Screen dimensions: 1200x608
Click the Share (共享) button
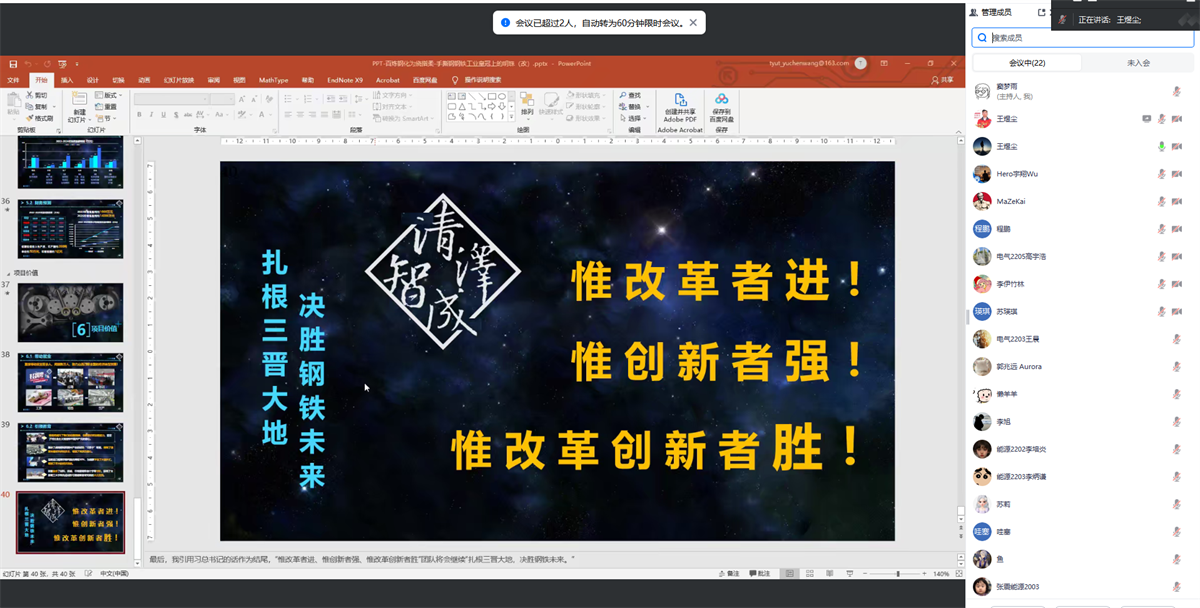tap(941, 80)
